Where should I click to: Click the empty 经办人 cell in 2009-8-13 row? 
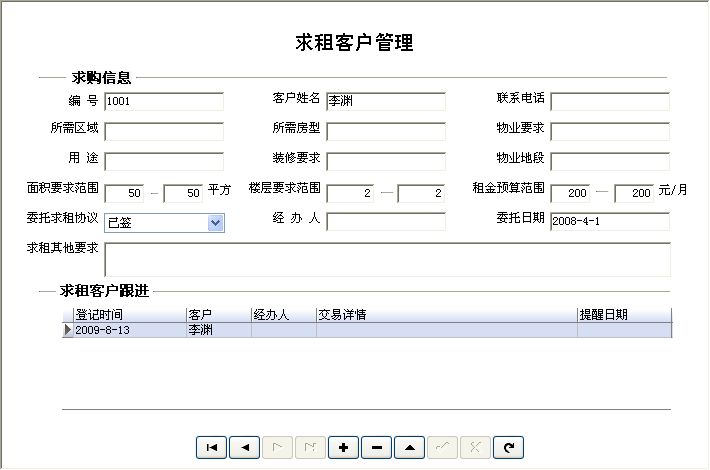[x=284, y=330]
